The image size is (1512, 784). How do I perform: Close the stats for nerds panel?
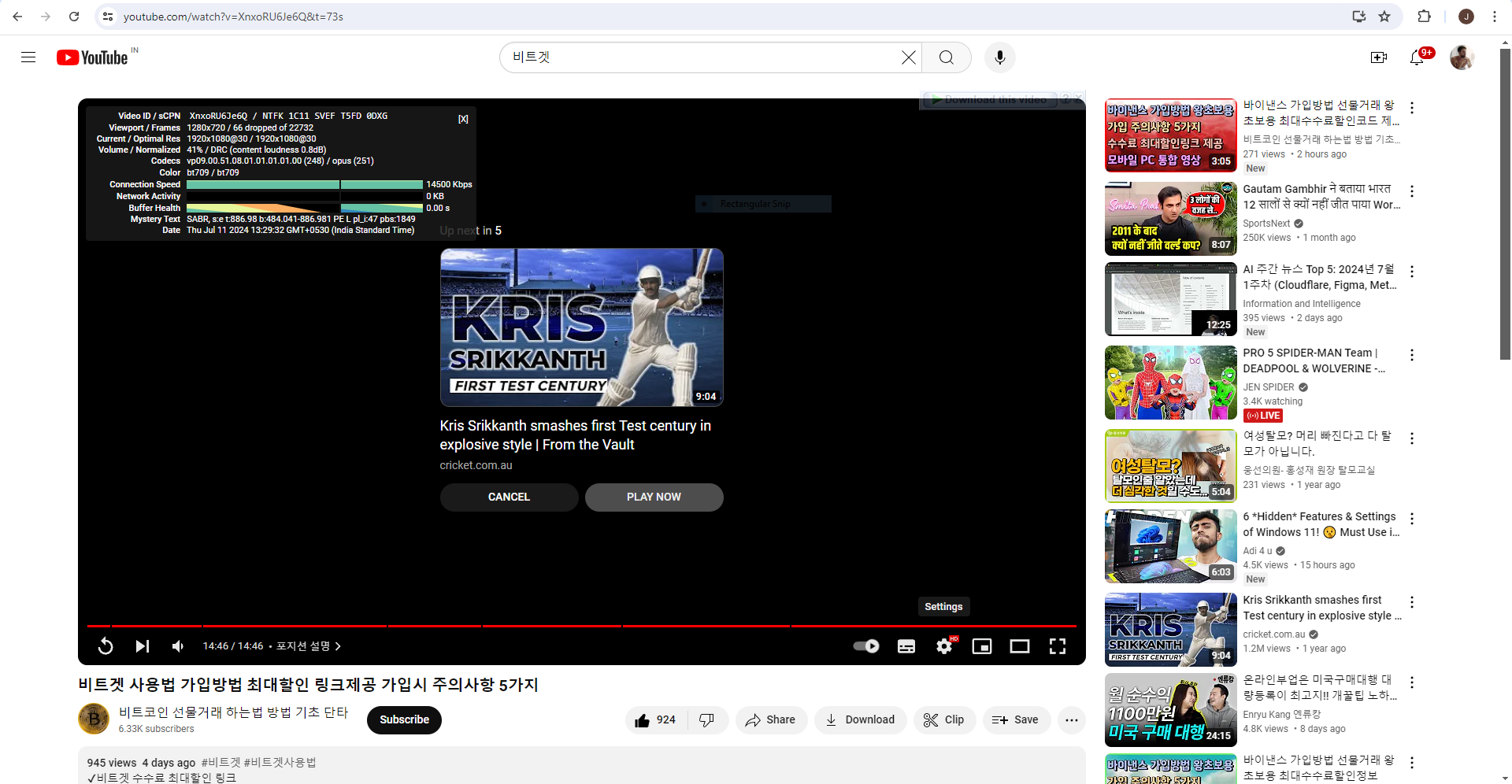click(x=463, y=119)
